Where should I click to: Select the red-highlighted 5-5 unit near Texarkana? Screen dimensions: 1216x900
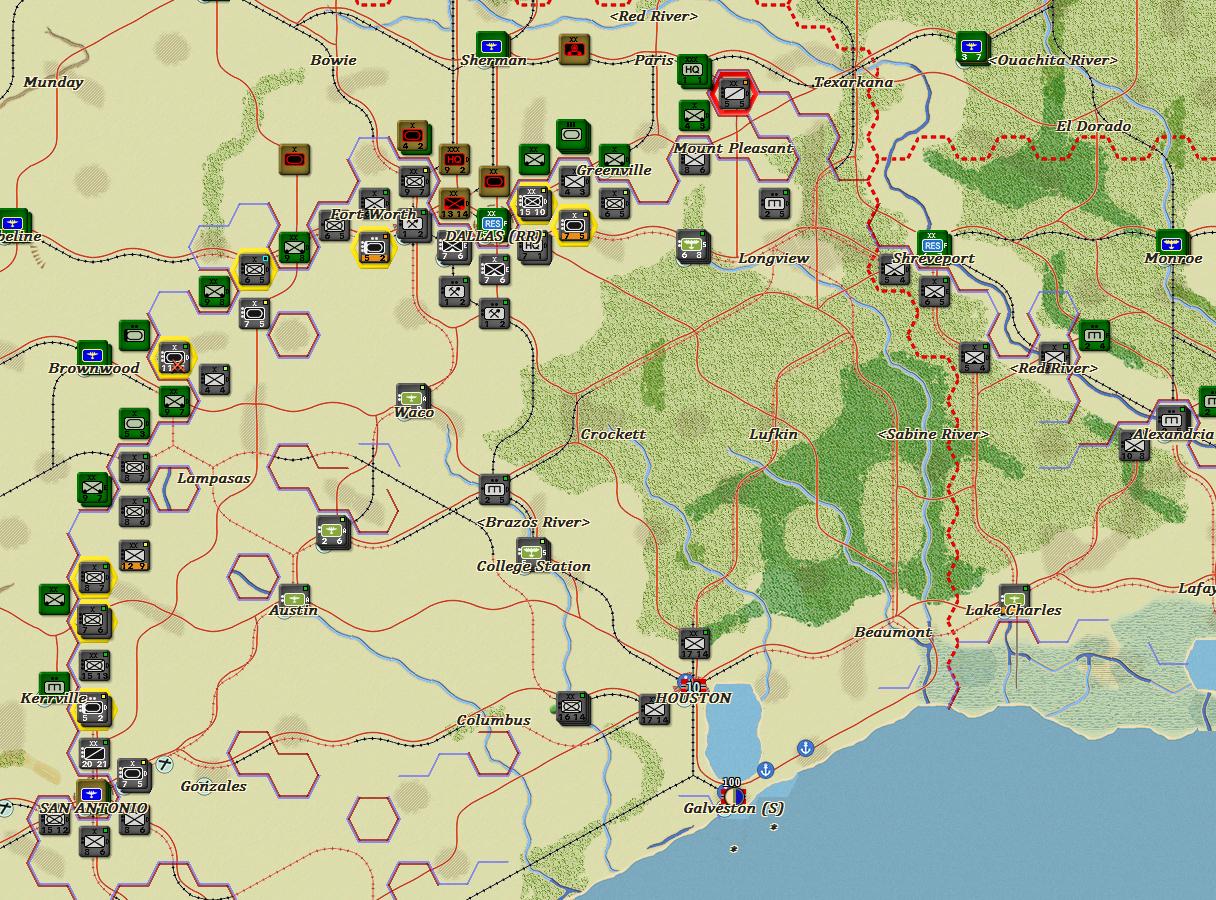[x=735, y=94]
